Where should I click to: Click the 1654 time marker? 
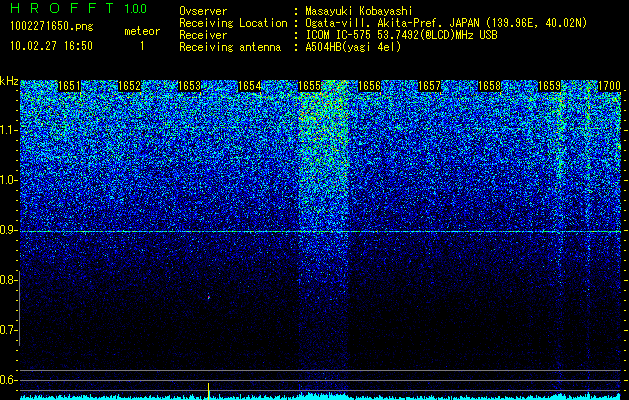coord(250,86)
